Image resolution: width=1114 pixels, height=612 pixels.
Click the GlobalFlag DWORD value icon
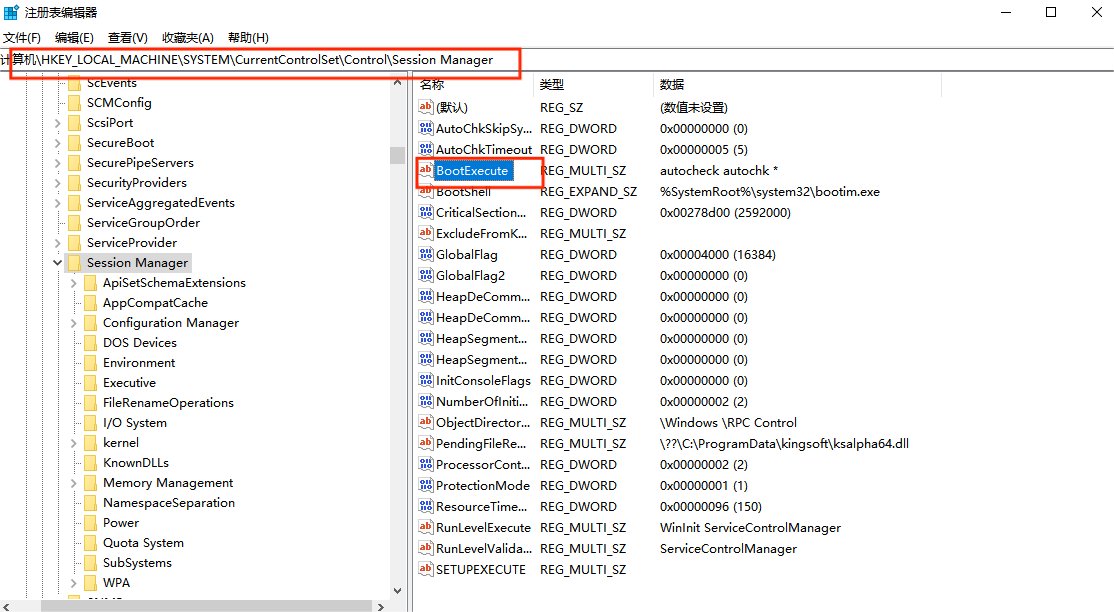click(x=426, y=255)
